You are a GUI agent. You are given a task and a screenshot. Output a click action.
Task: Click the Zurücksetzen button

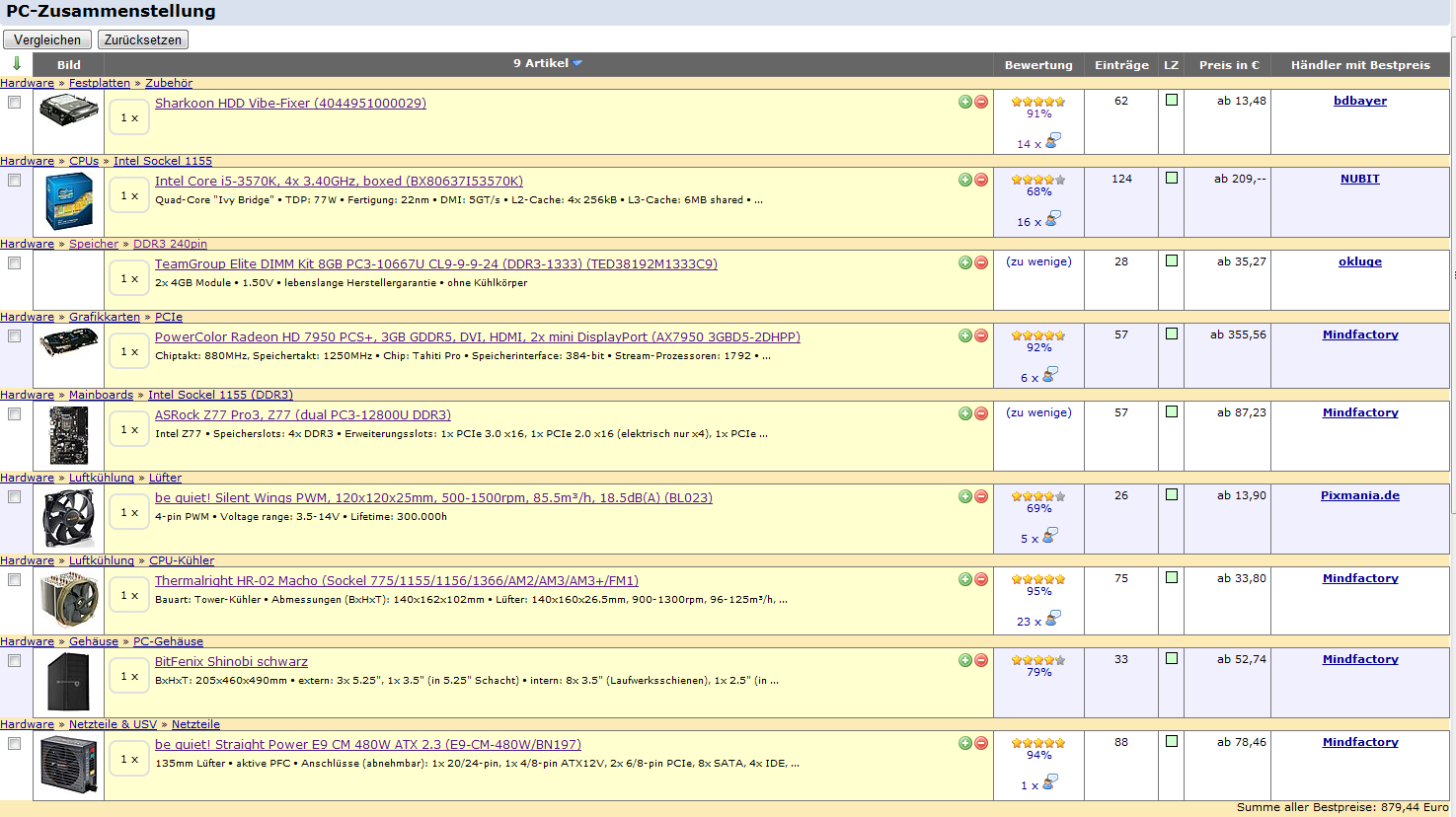pyautogui.click(x=143, y=39)
